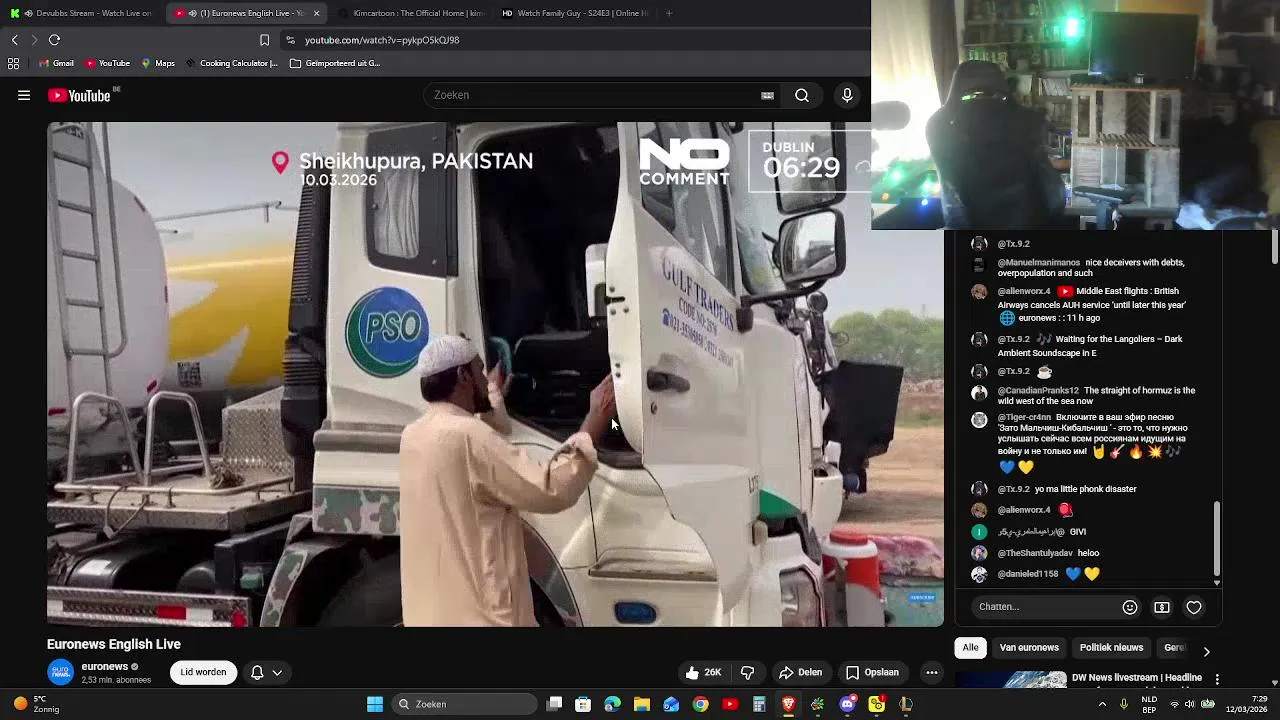Mute the Devubbs Stream tab audio
This screenshot has height=720, width=1280.
pos(28,13)
